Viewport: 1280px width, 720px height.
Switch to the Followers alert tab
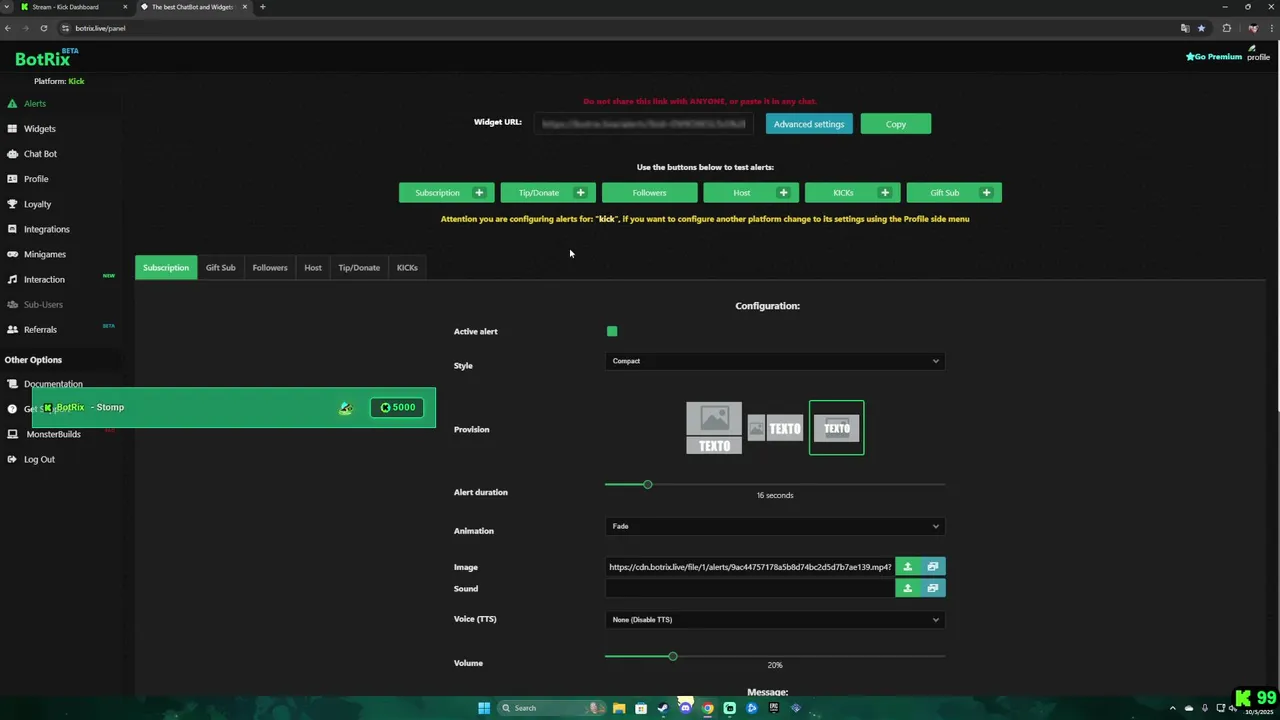point(270,267)
